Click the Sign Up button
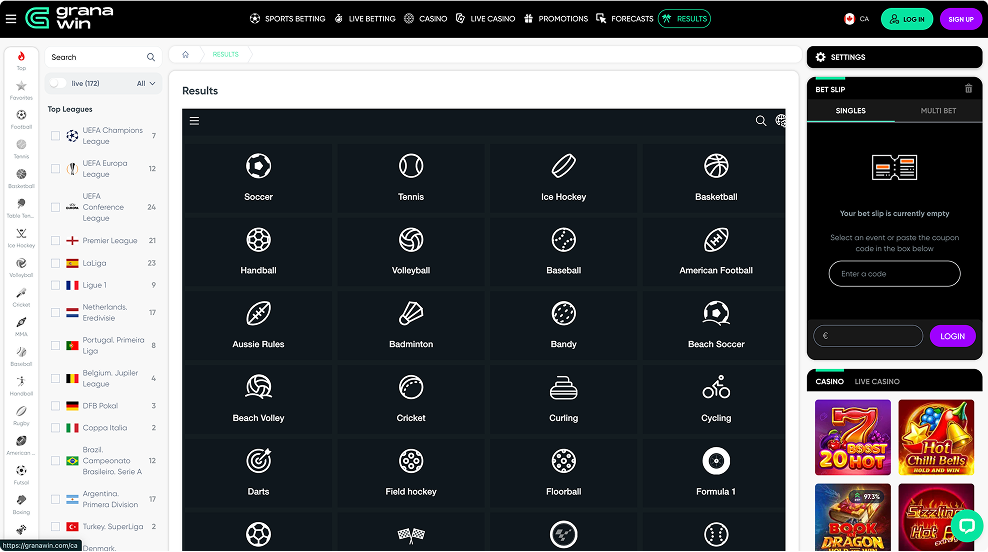This screenshot has width=988, height=552. coord(960,19)
